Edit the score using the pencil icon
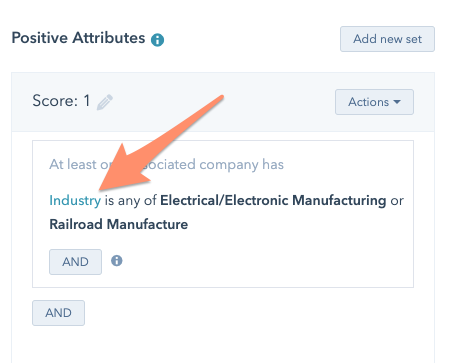449x363 pixels. click(x=105, y=102)
